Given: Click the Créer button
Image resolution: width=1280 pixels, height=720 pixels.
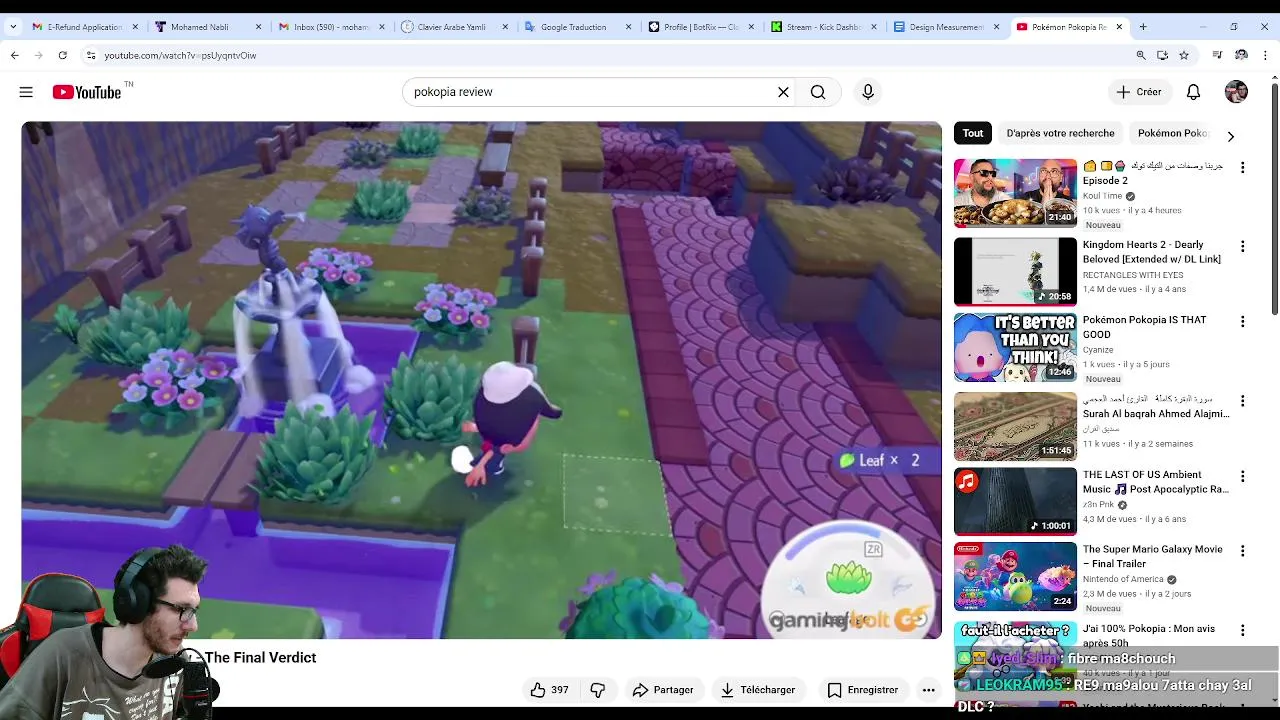Looking at the screenshot, I should [x=1139, y=92].
